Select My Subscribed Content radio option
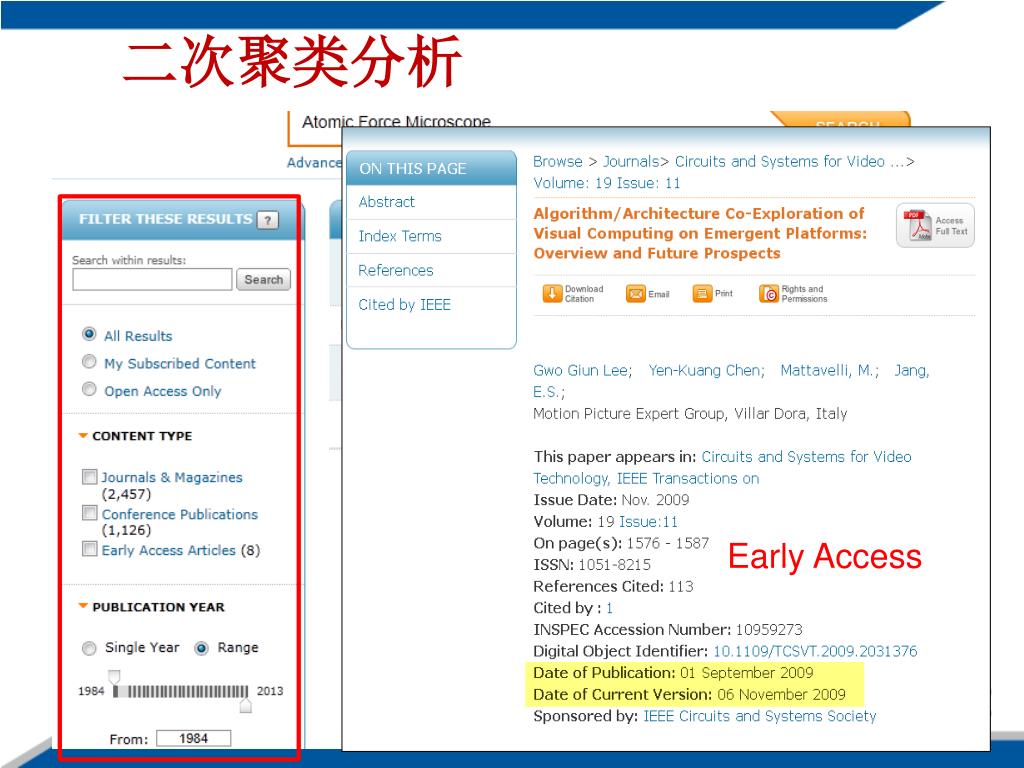This screenshot has height=768, width=1024. [x=89, y=361]
